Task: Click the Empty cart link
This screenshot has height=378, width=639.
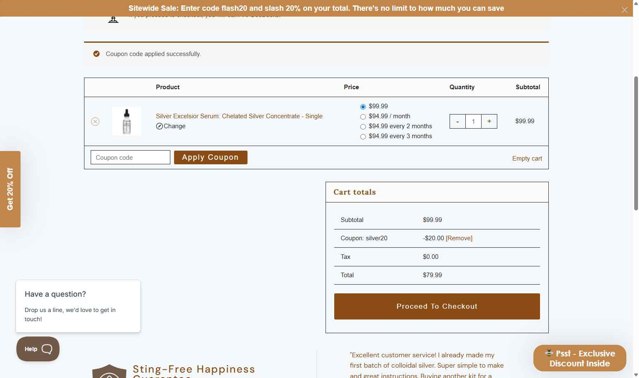Action: point(527,158)
